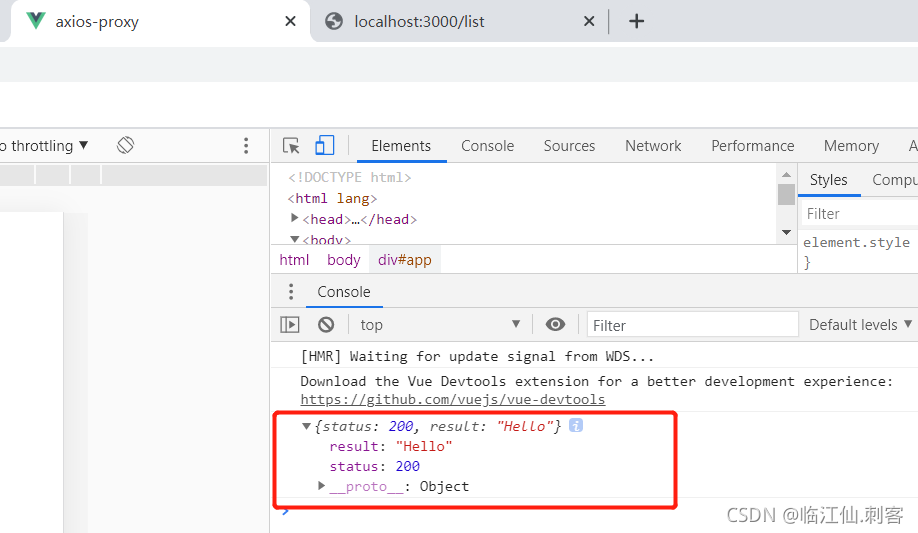The height and width of the screenshot is (533, 918).
Task: Select the html lang element
Action: click(x=332, y=199)
